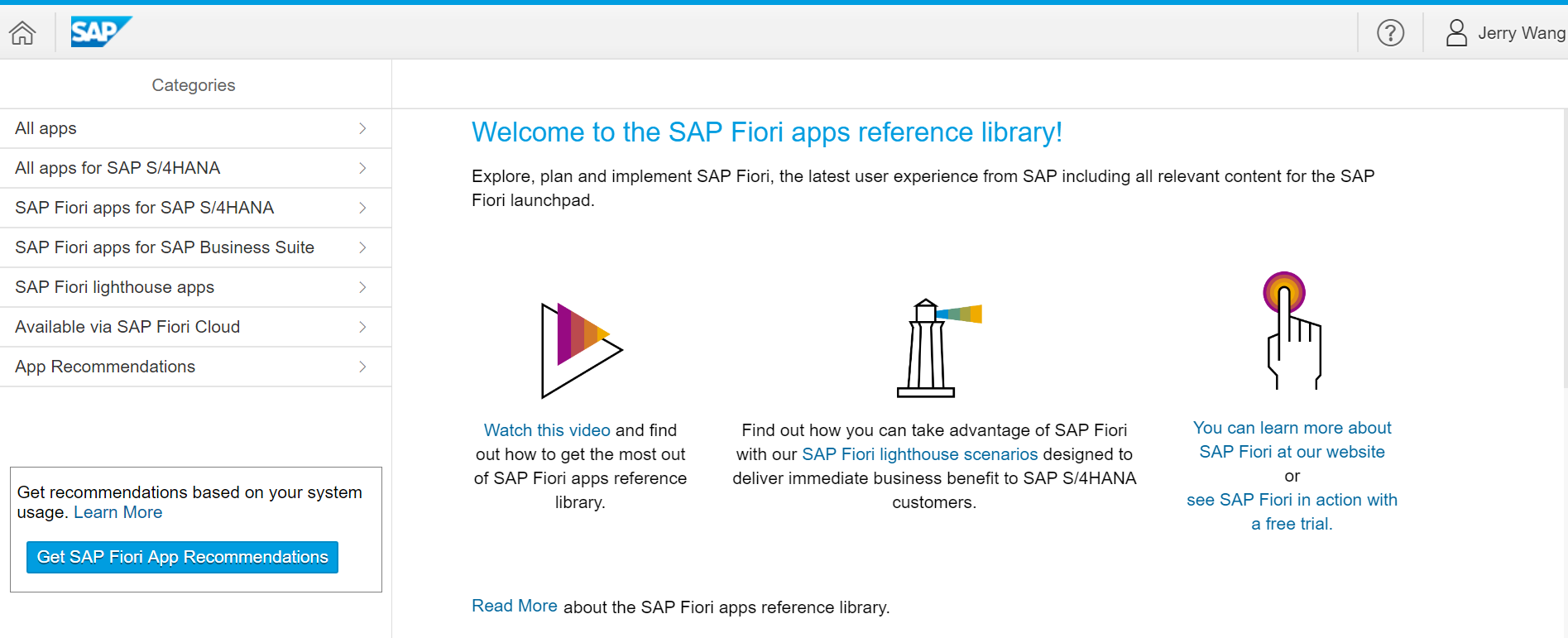The width and height of the screenshot is (1568, 638).
Task: Open the Watch this video link
Action: [x=547, y=430]
